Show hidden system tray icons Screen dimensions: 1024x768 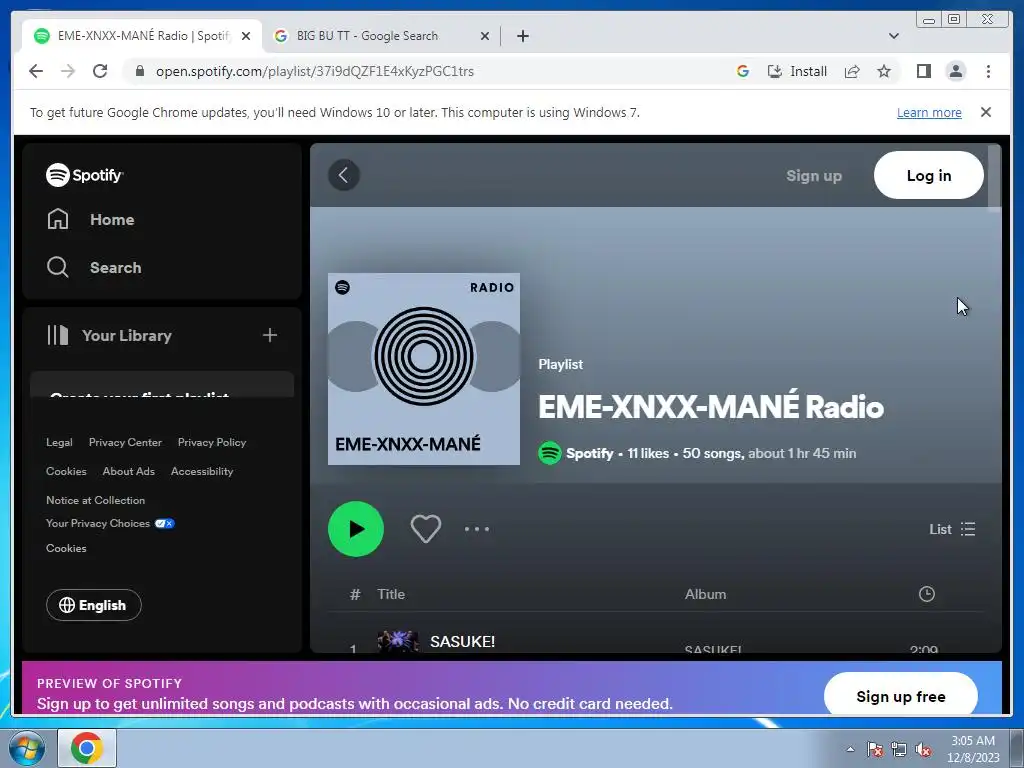(850, 749)
